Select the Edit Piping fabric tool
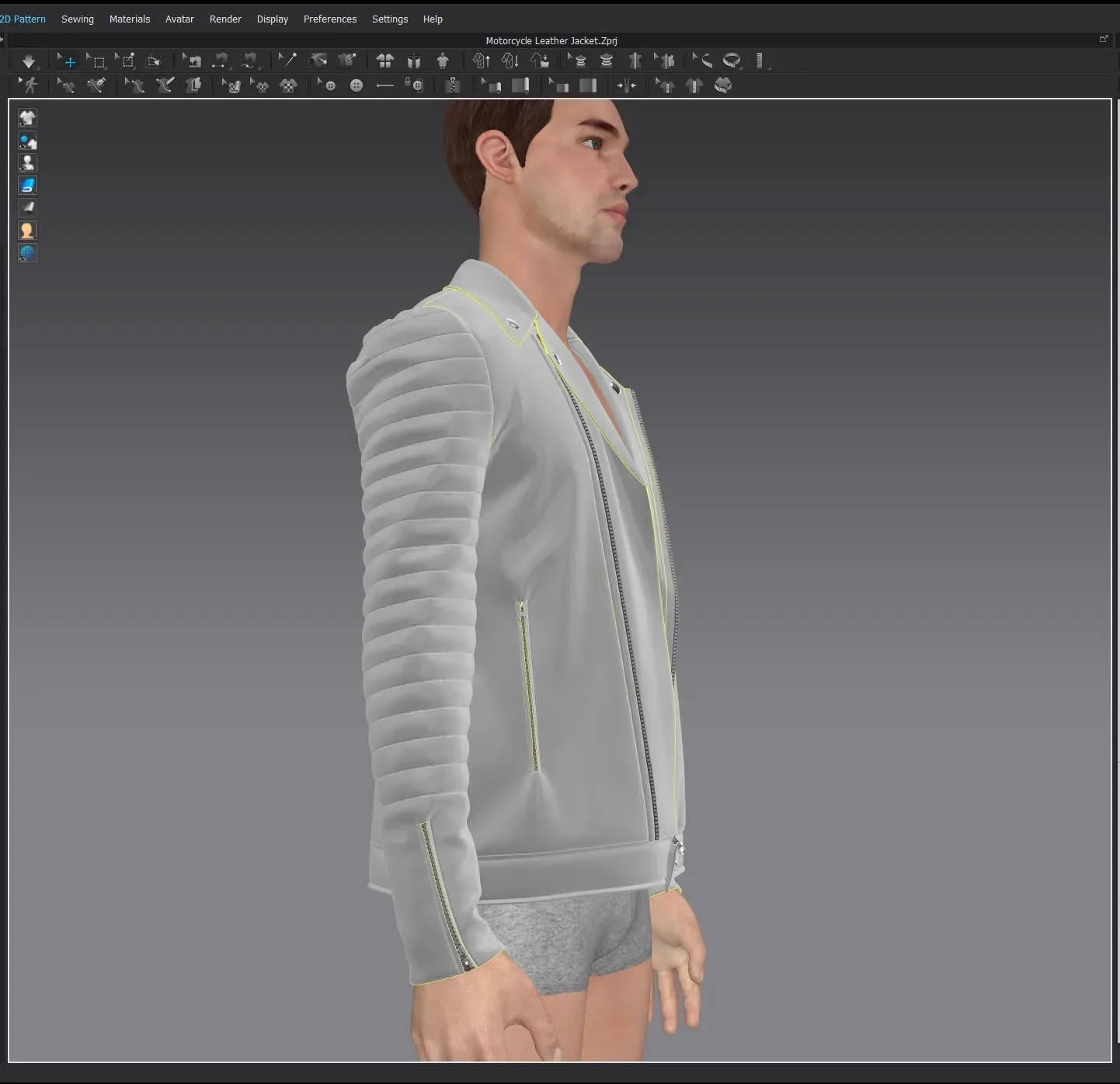The image size is (1120, 1084). pyautogui.click(x=558, y=85)
